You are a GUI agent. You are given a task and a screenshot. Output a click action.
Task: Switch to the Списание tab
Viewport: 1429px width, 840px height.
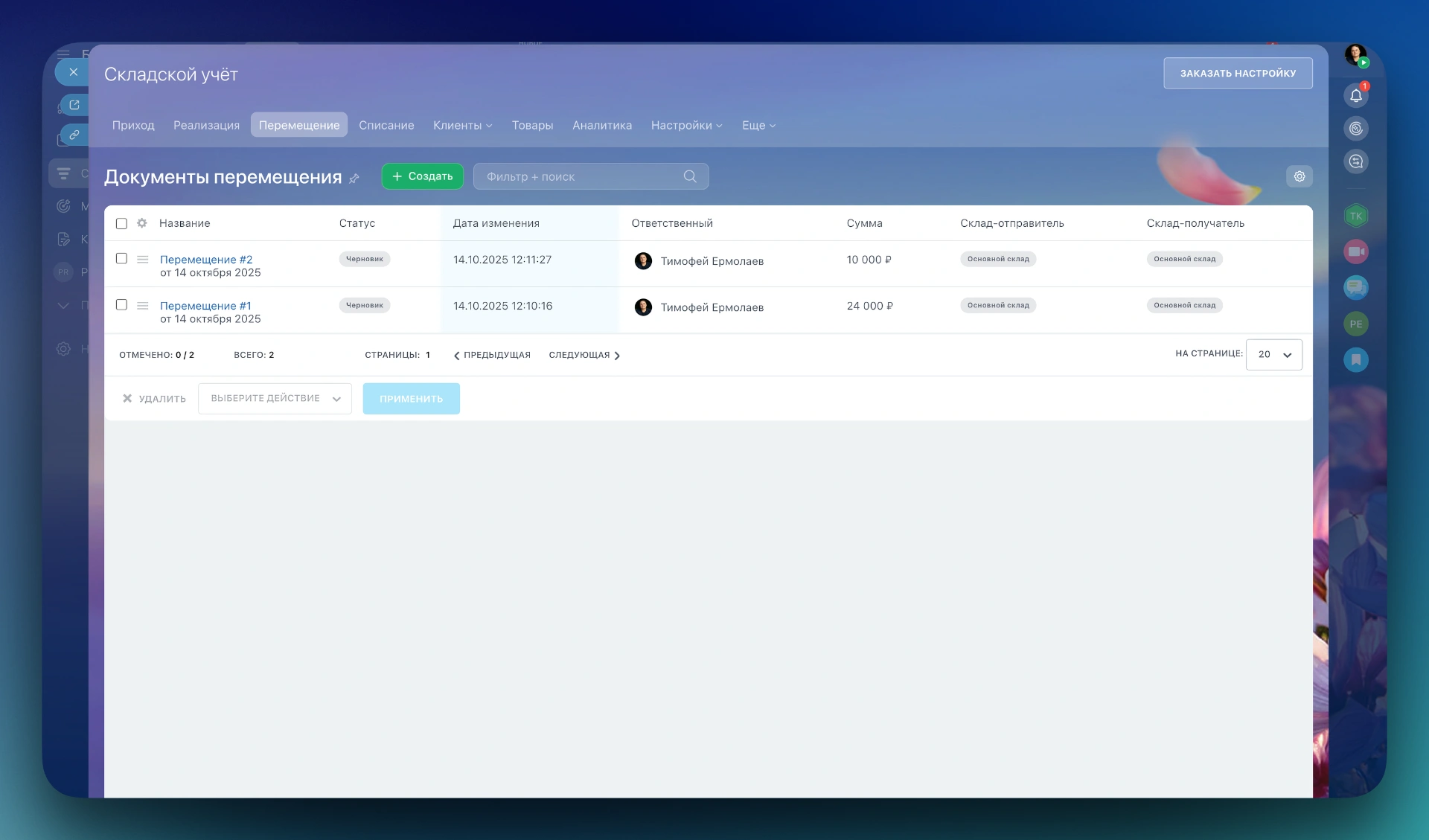tap(386, 125)
